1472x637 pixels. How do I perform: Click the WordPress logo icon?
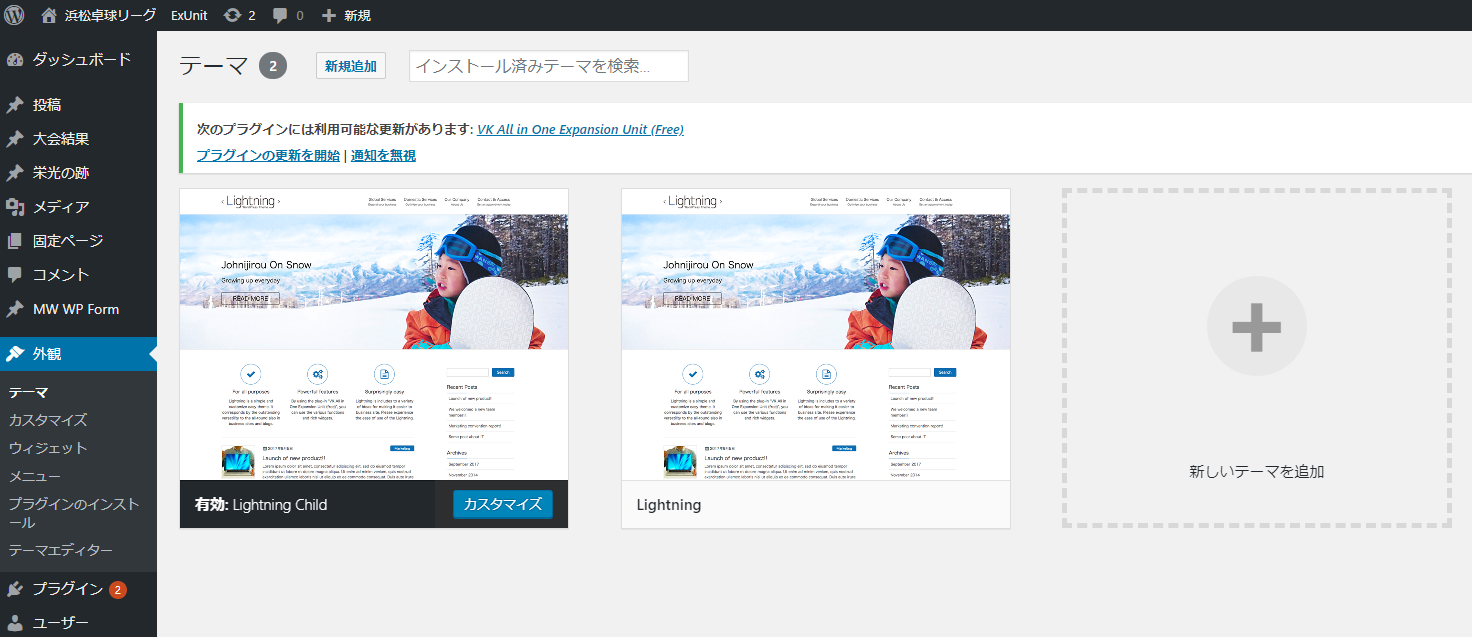(14, 15)
